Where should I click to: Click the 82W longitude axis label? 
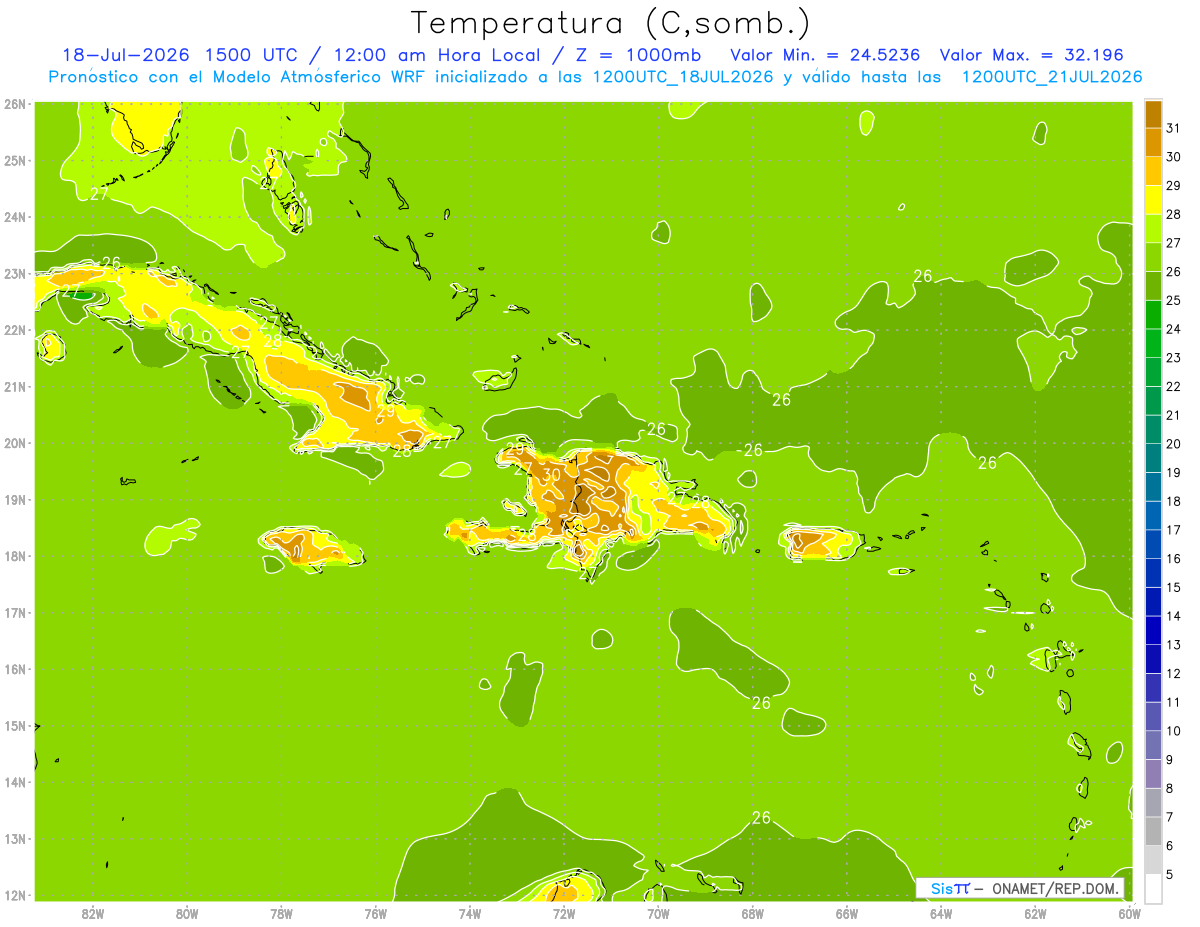tap(93, 913)
